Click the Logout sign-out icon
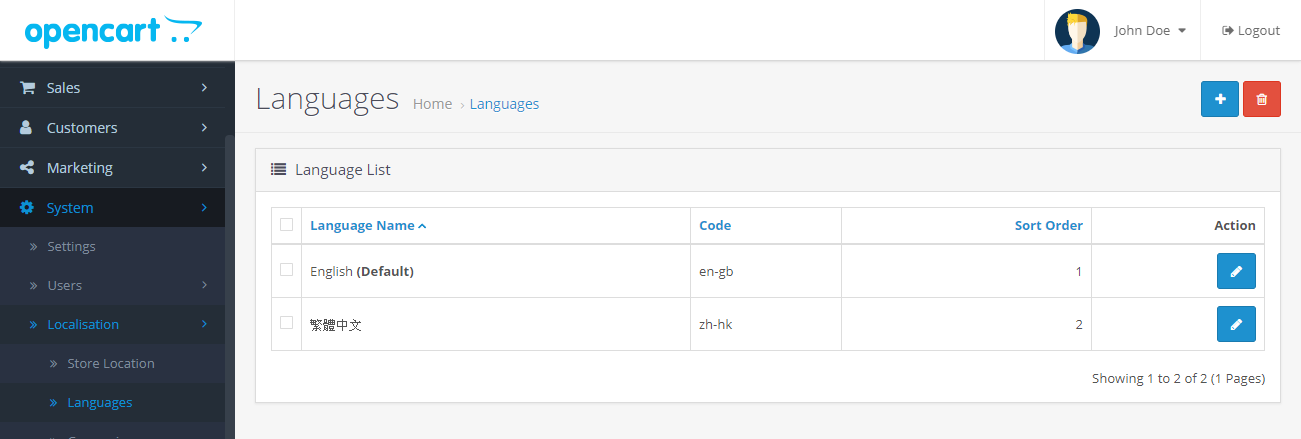Screen dimensions: 1301x439 pos(1228,31)
